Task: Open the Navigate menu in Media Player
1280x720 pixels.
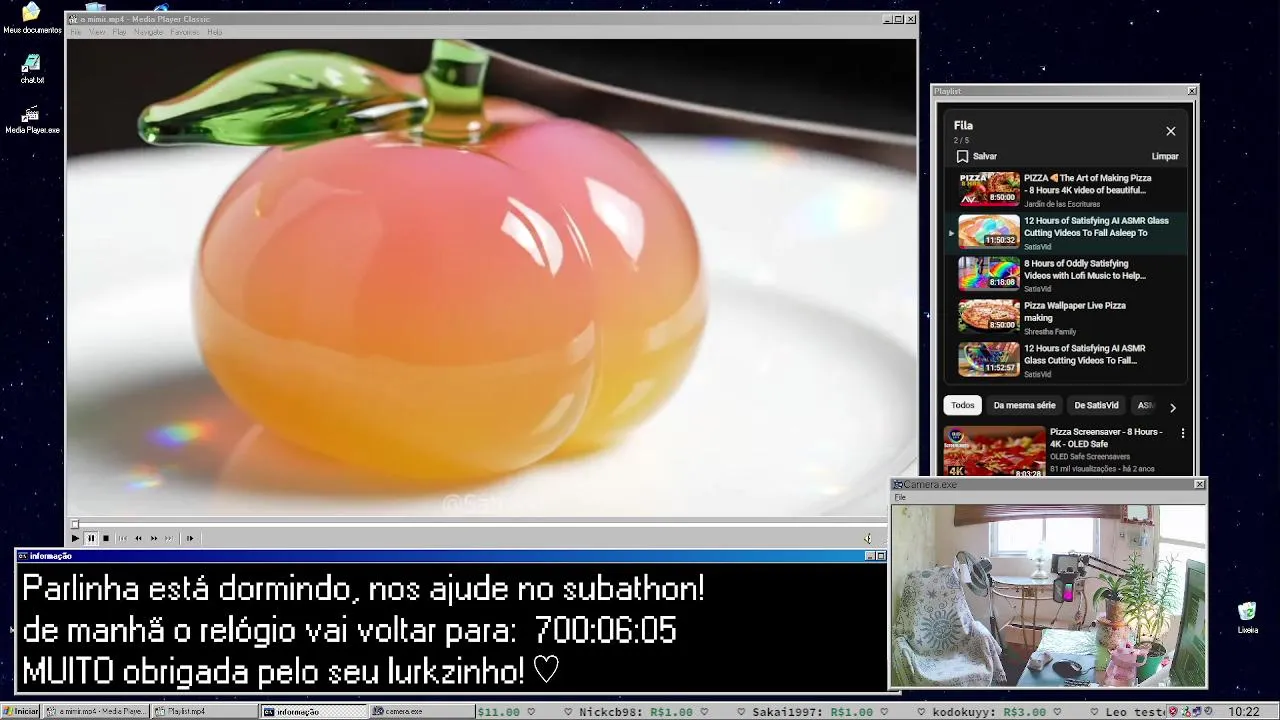Action: (148, 32)
